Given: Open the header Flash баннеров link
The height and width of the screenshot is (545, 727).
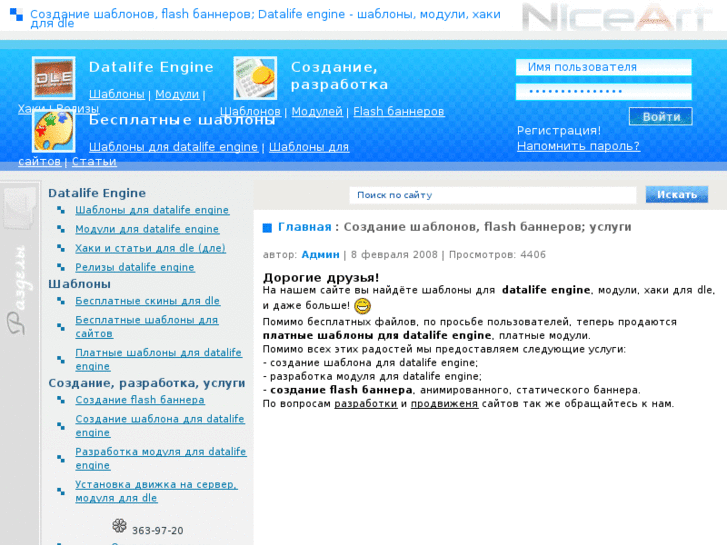Looking at the screenshot, I should [399, 111].
